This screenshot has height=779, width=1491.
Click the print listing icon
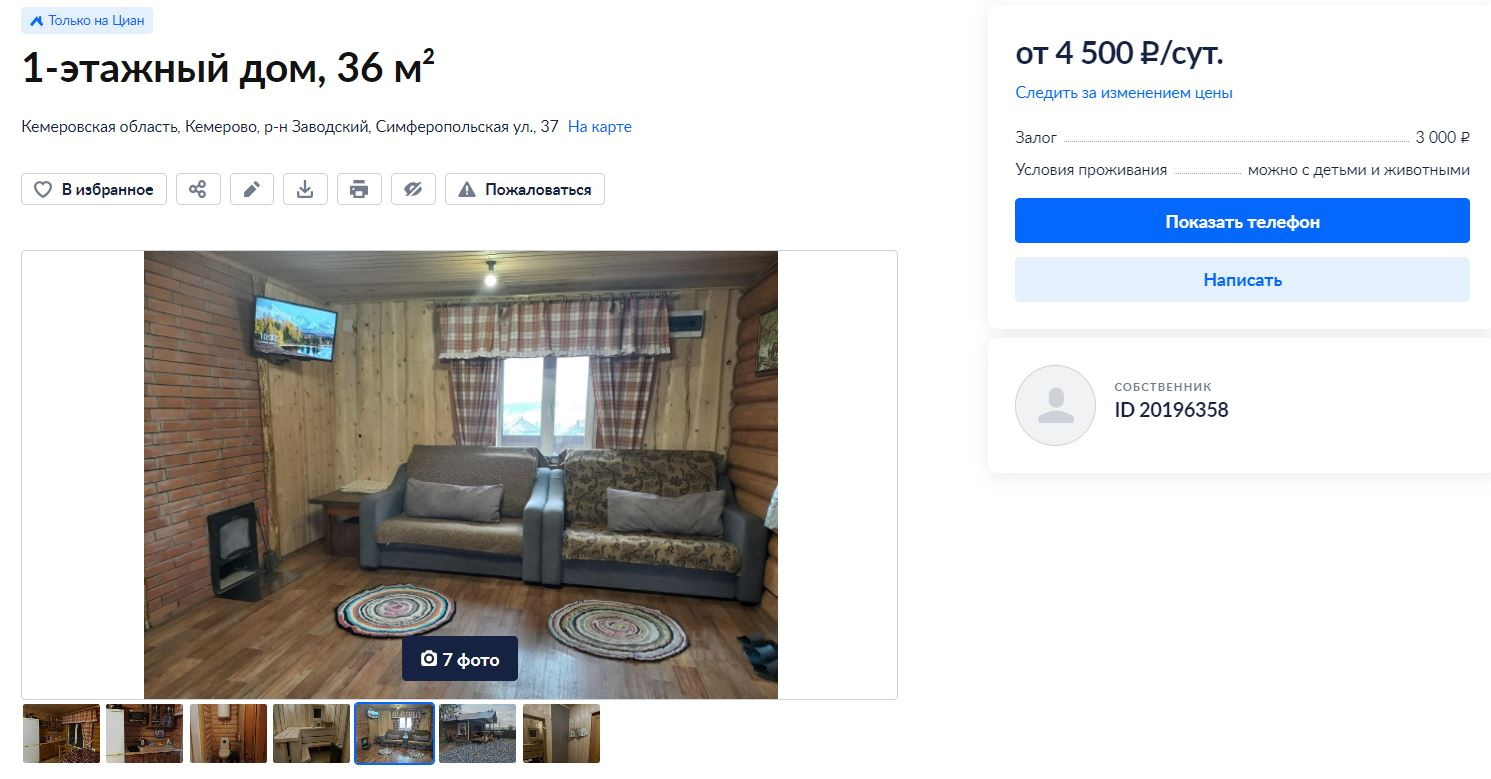point(359,189)
